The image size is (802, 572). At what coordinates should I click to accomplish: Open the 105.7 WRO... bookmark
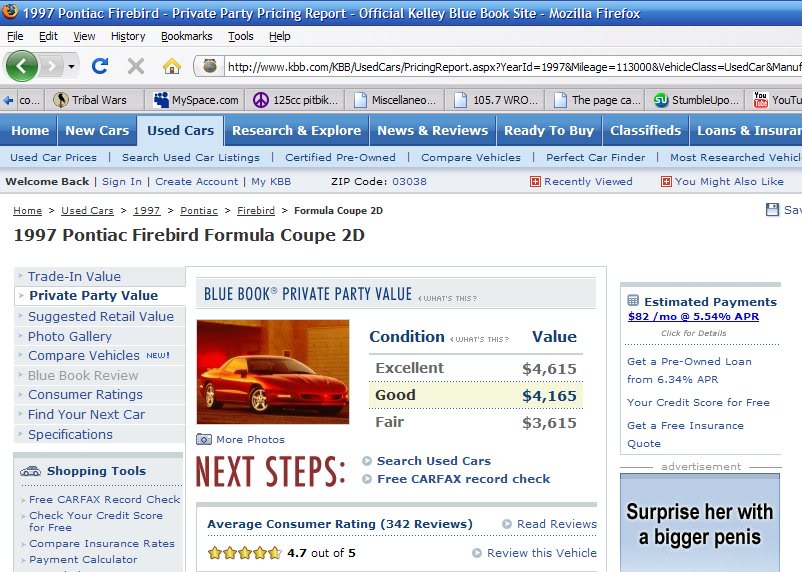click(x=496, y=100)
